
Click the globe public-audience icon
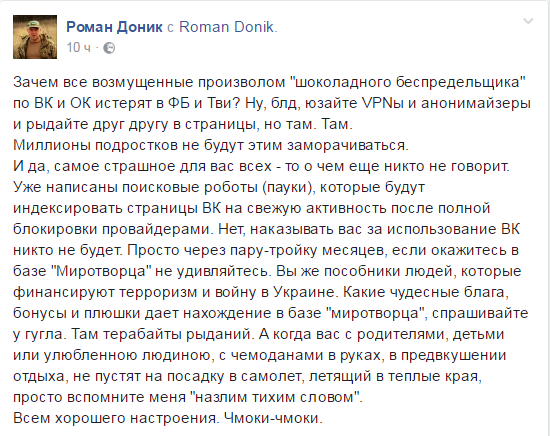click(109, 48)
